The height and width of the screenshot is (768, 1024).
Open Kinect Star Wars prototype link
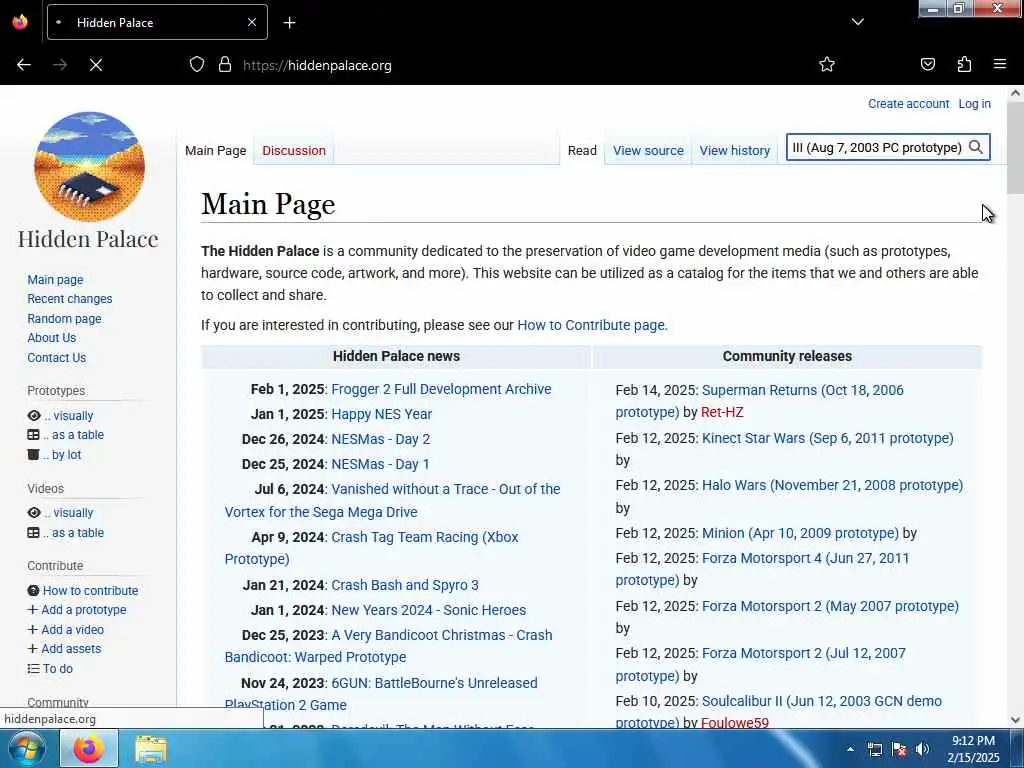point(827,438)
